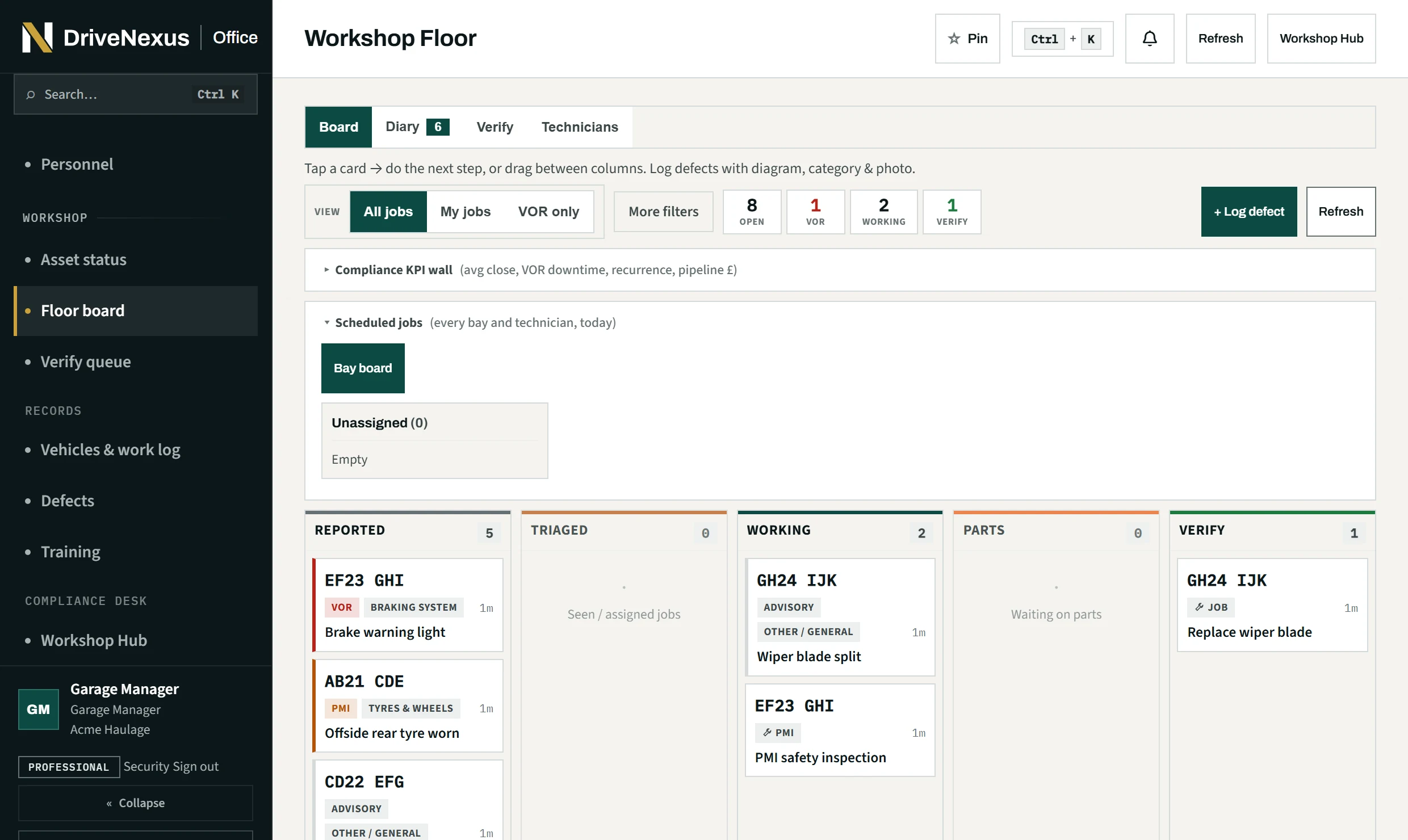This screenshot has height=840, width=1408.
Task: Click the Workshop Hub header button
Action: [x=1321, y=39]
